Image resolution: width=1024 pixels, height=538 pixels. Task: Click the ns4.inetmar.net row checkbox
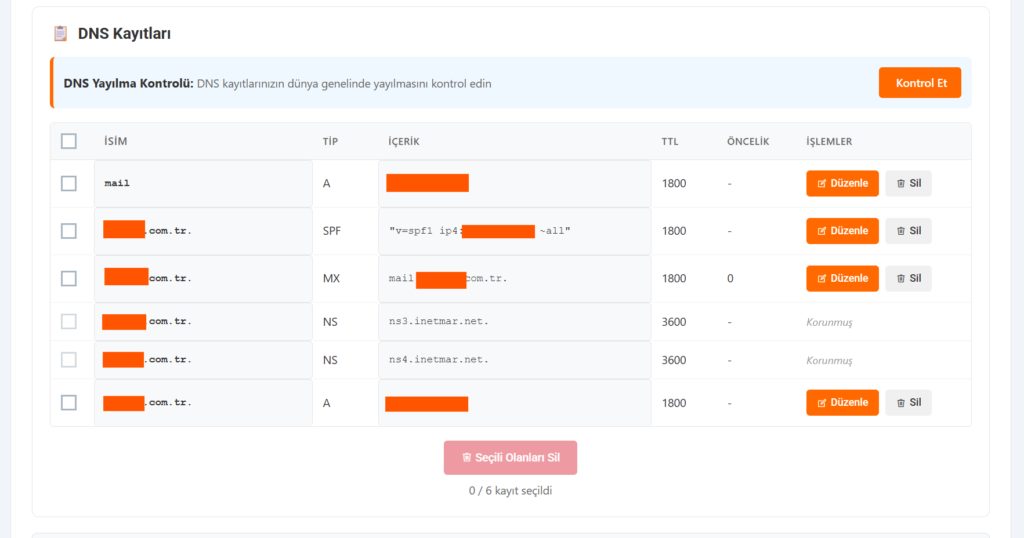click(69, 360)
